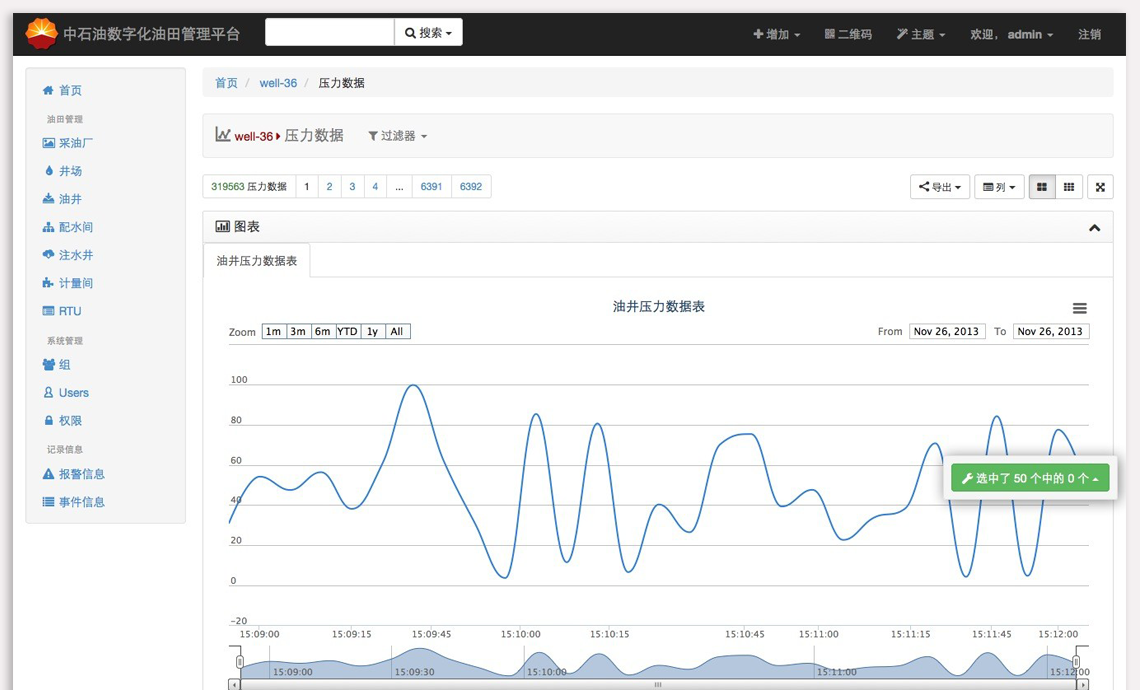Open the 过滤器 filter dropdown

398,136
